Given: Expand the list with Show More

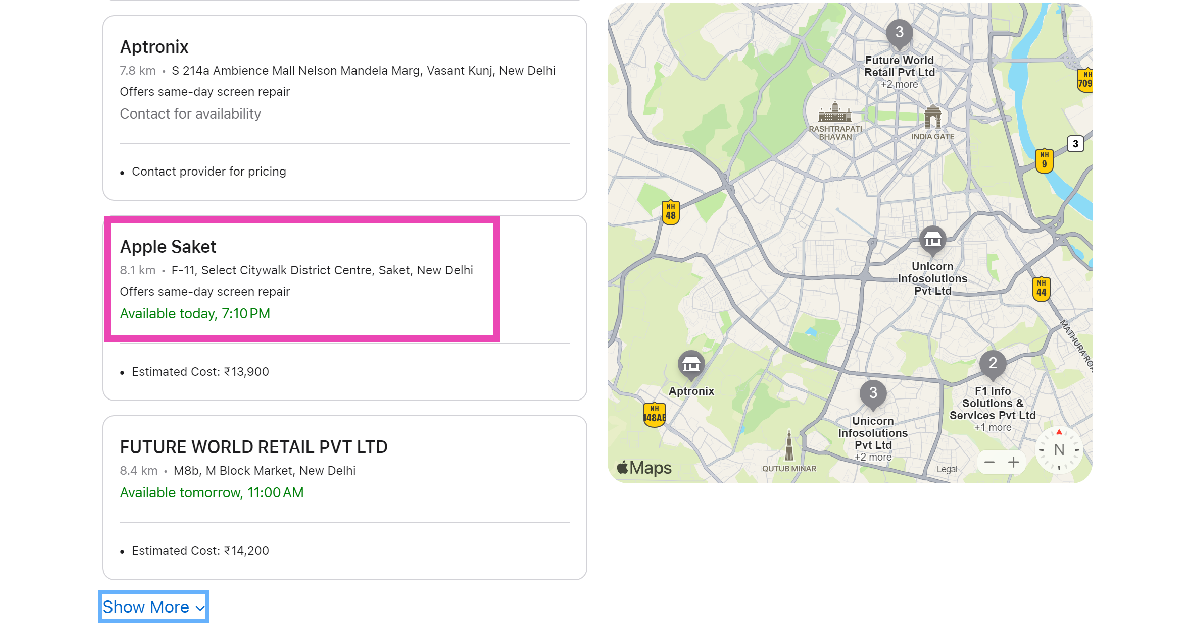Looking at the screenshot, I should tap(154, 607).
